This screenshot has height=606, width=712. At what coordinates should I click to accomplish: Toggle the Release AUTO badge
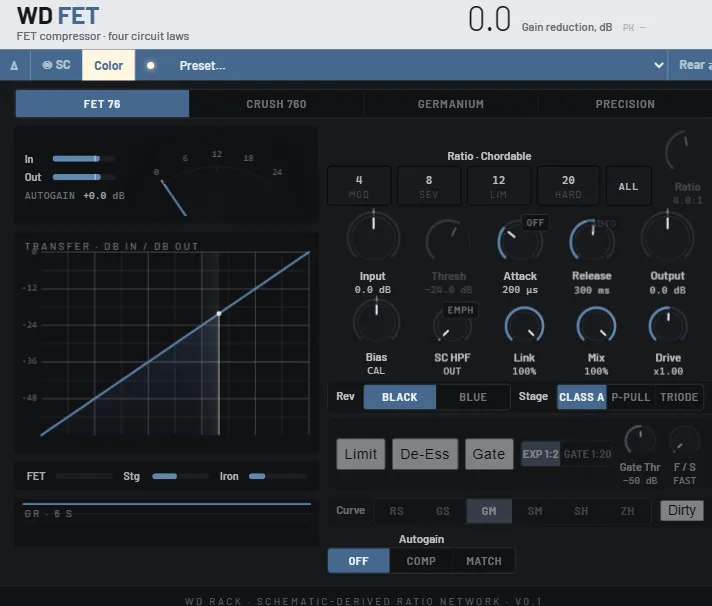point(605,224)
